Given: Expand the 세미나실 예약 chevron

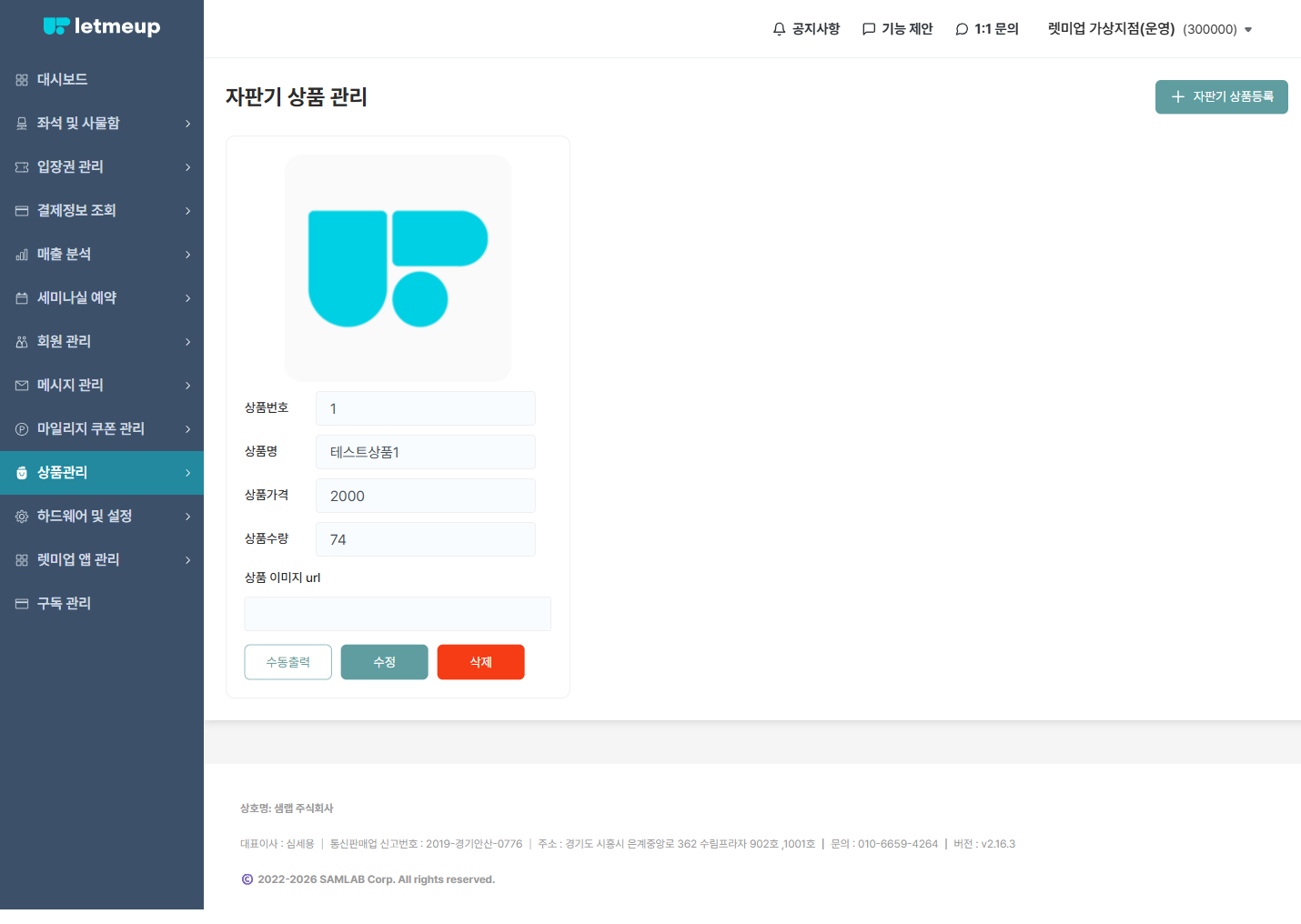Looking at the screenshot, I should [x=188, y=298].
